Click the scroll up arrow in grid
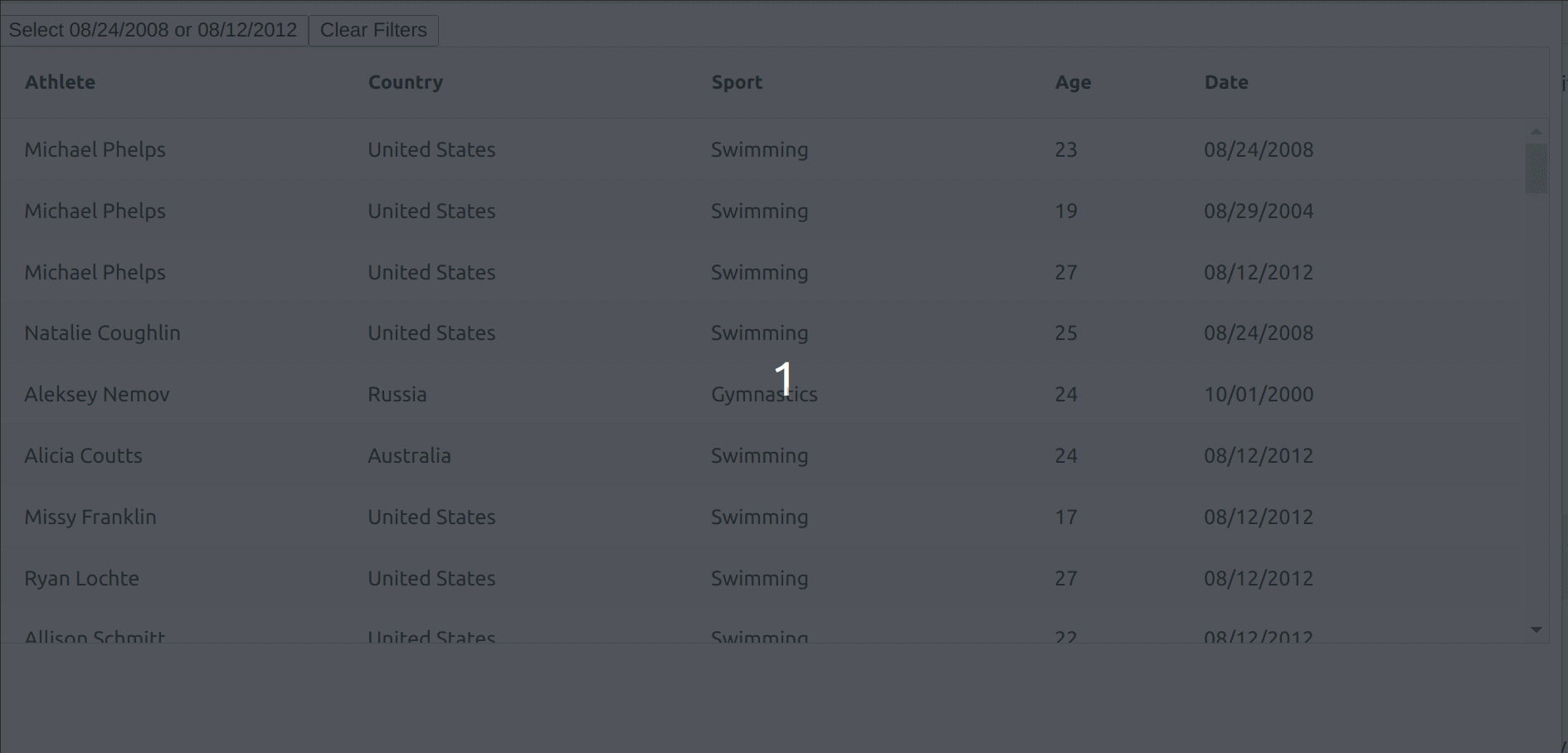The width and height of the screenshot is (1568, 753). pos(1536,132)
